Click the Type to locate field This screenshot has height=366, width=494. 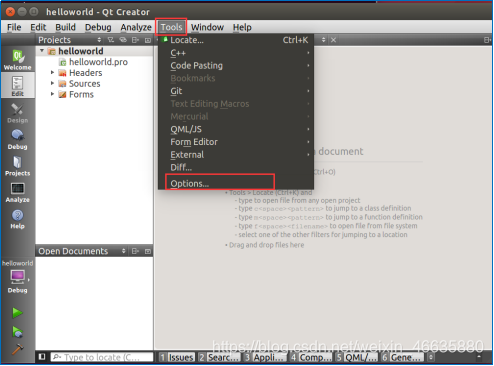pos(102,357)
